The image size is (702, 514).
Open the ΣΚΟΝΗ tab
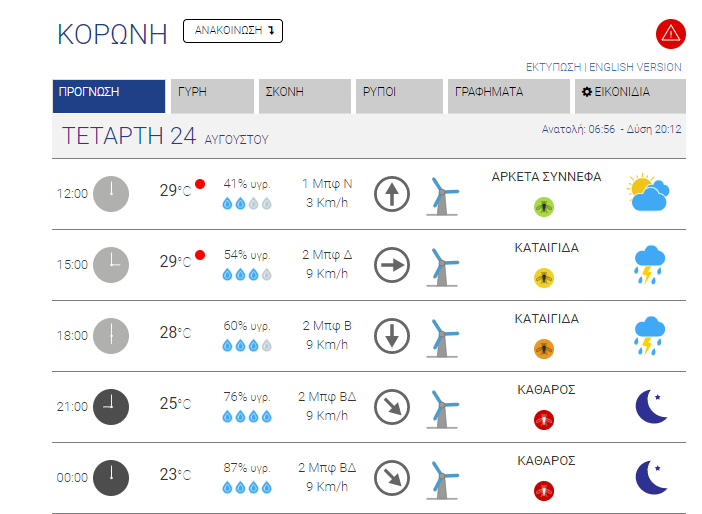305,96
